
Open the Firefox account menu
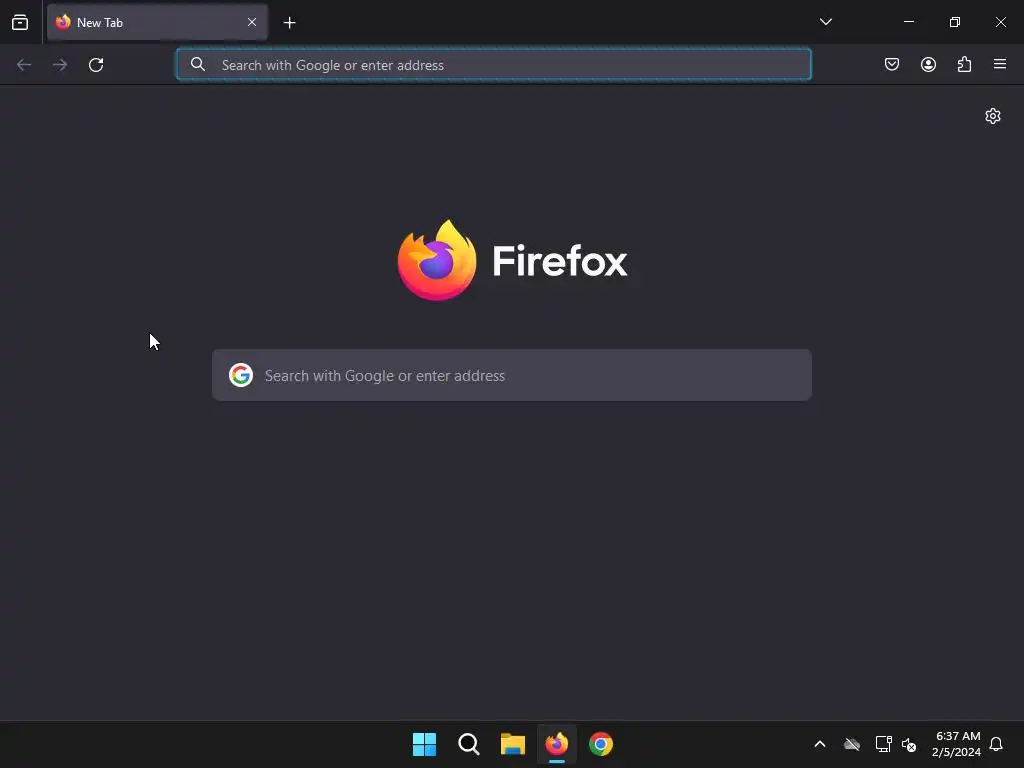click(928, 64)
